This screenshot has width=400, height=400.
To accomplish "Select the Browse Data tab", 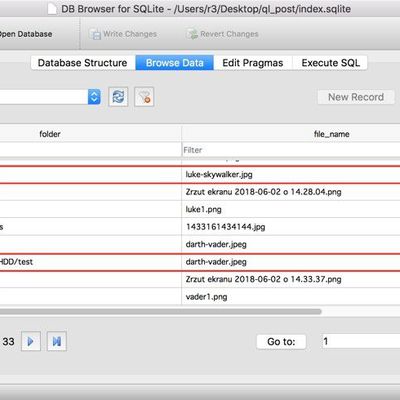I will pyautogui.click(x=175, y=63).
